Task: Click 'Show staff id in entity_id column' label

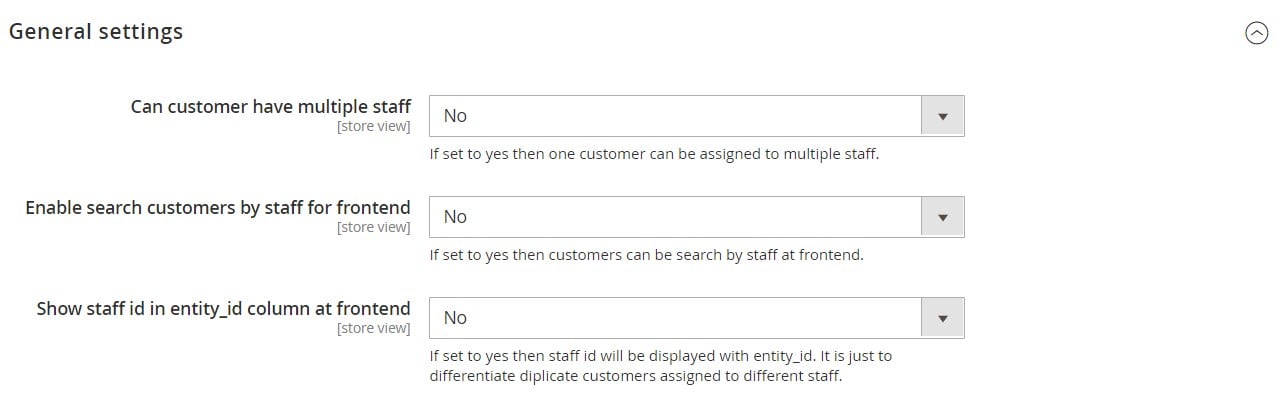Action: (x=224, y=309)
